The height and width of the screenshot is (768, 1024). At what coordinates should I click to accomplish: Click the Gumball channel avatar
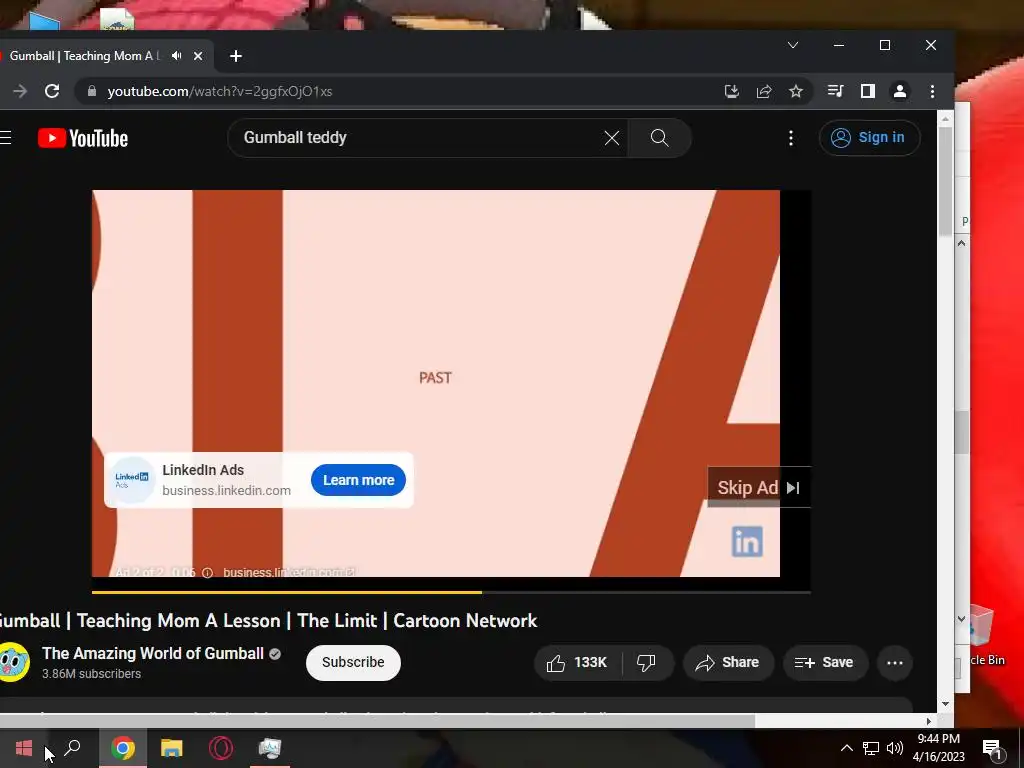pos(14,662)
